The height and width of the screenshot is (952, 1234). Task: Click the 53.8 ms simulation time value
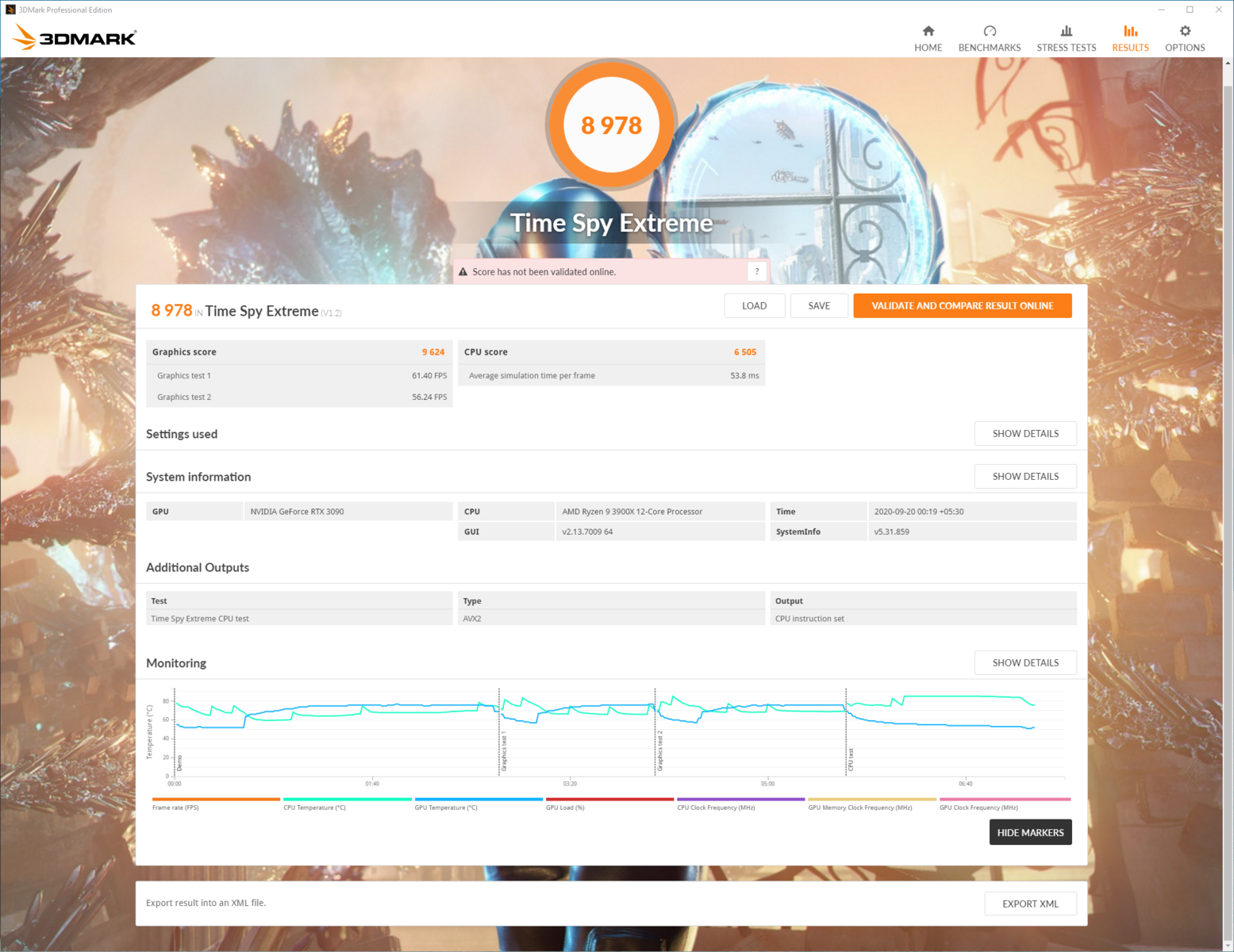click(744, 376)
